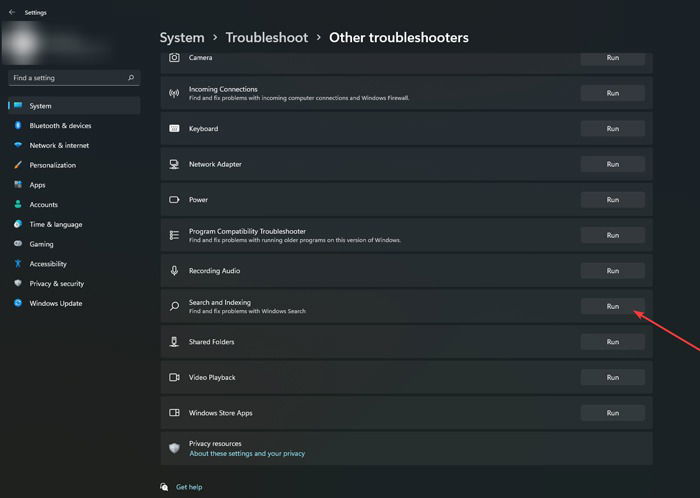Click the search magnifier icon in Find a setting

click(131, 78)
